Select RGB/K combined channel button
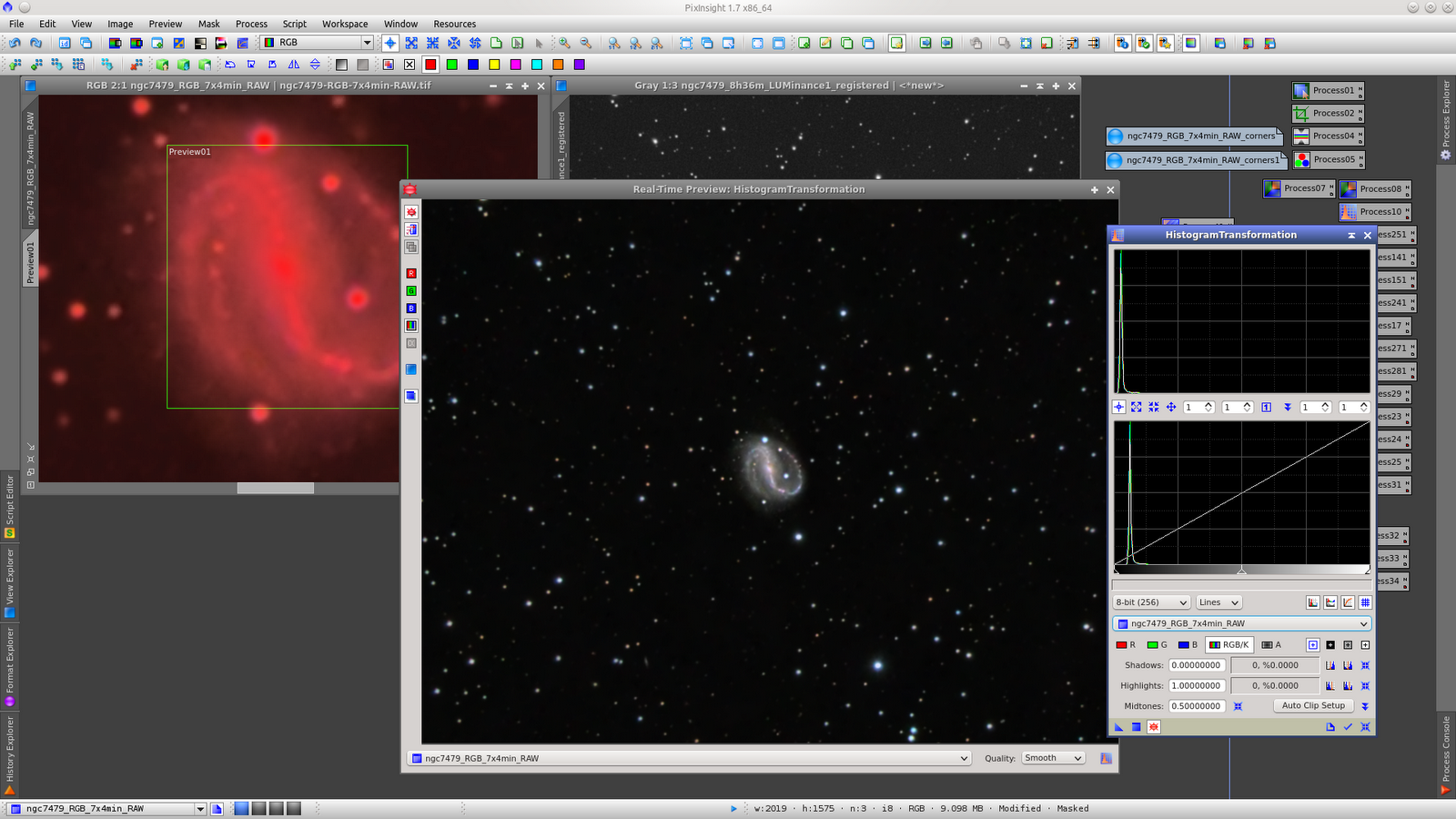1456x819 pixels. [1229, 645]
